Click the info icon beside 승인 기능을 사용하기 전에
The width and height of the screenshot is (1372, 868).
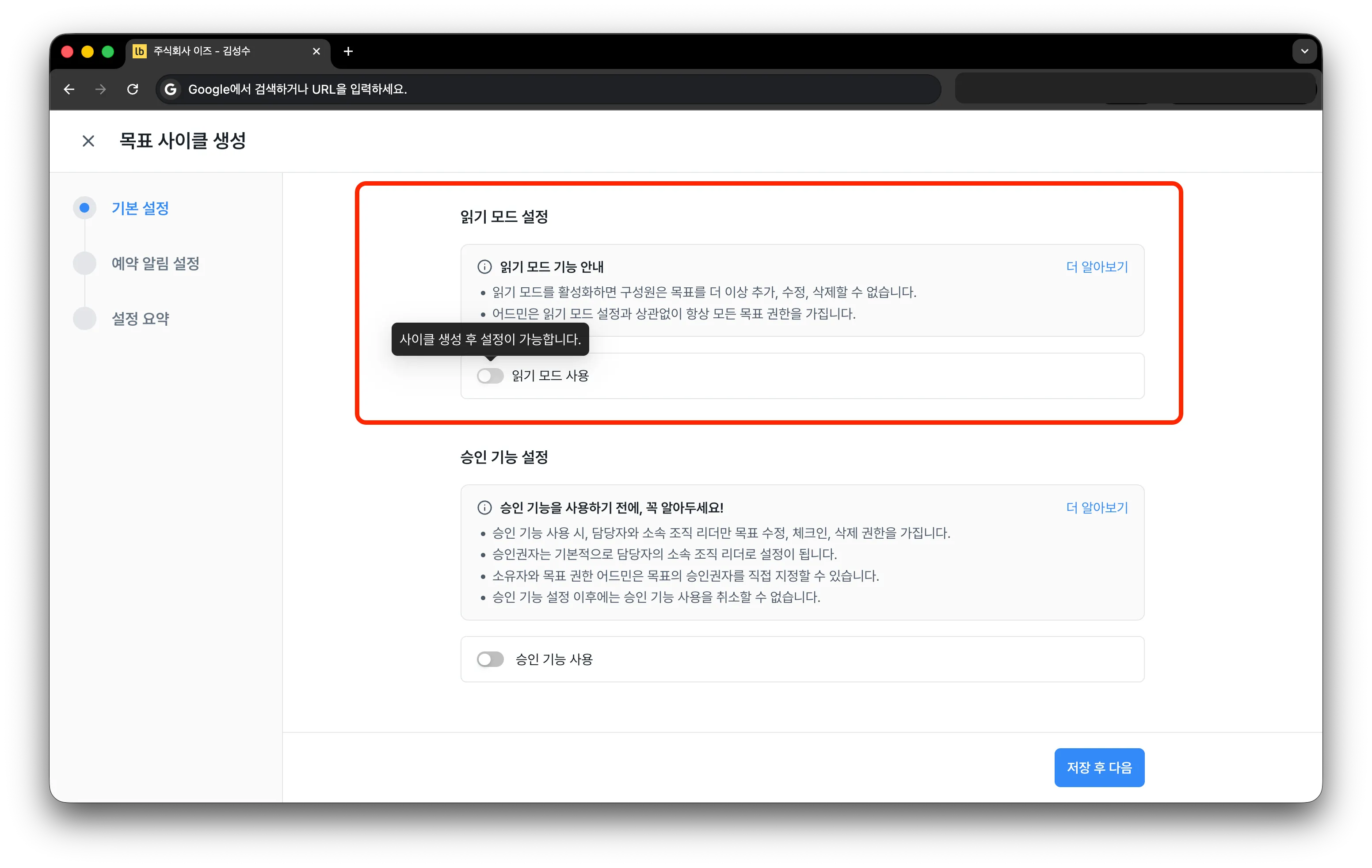(x=484, y=507)
